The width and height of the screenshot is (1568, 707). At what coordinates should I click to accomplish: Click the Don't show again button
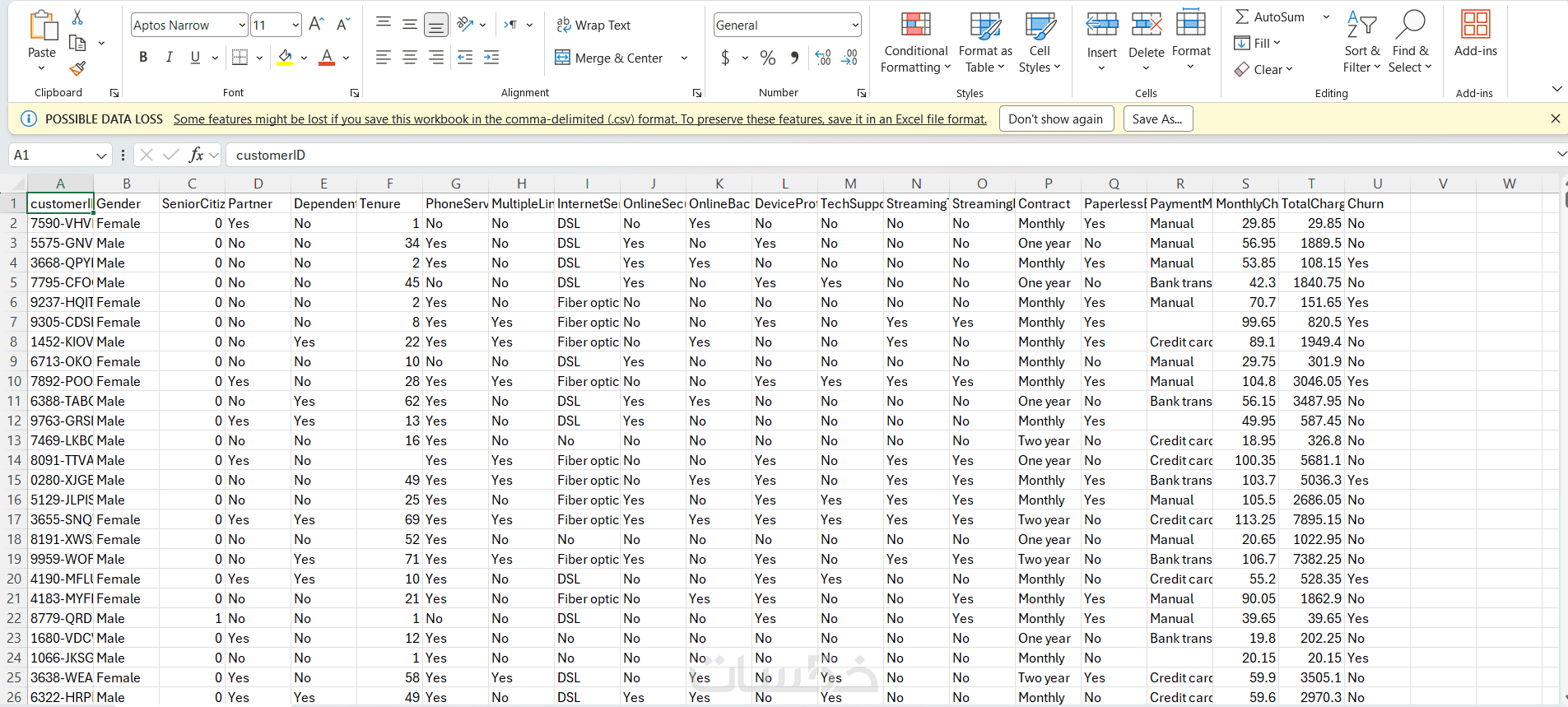(1055, 119)
